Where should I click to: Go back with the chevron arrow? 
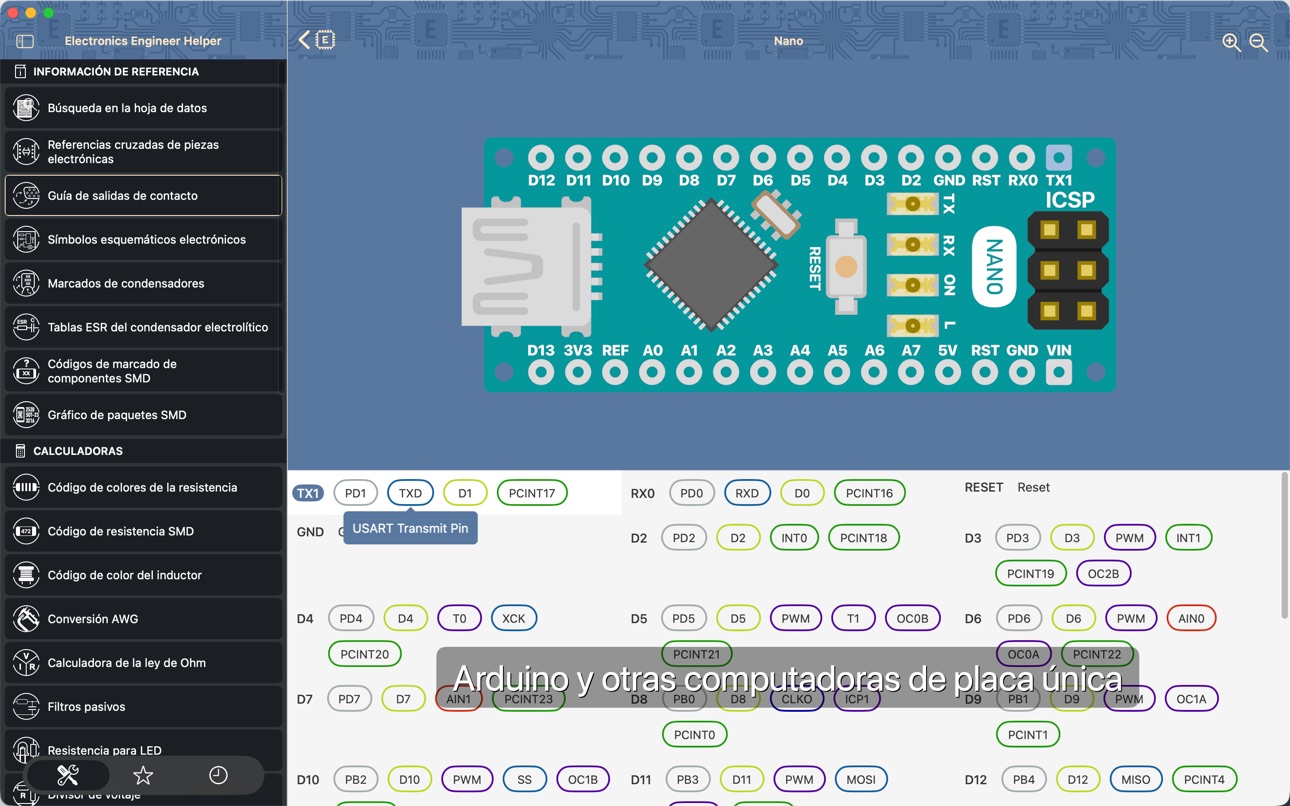coord(305,40)
